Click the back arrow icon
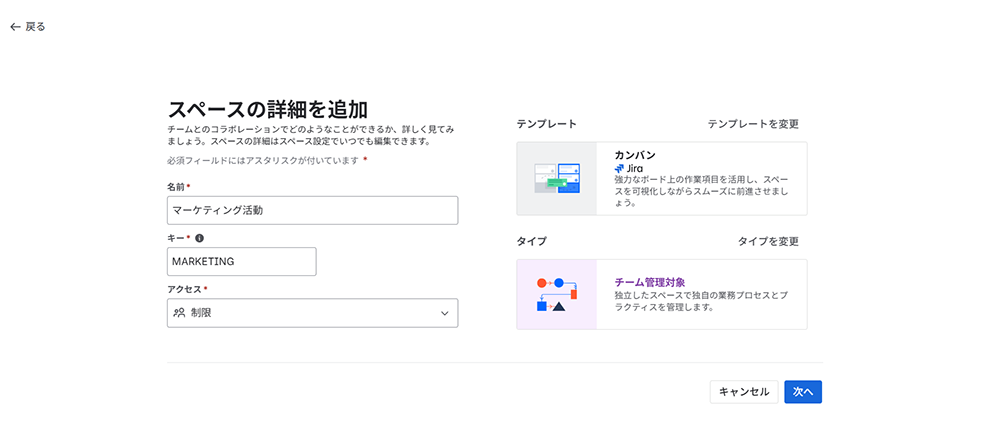1000x438 pixels. click(14, 27)
